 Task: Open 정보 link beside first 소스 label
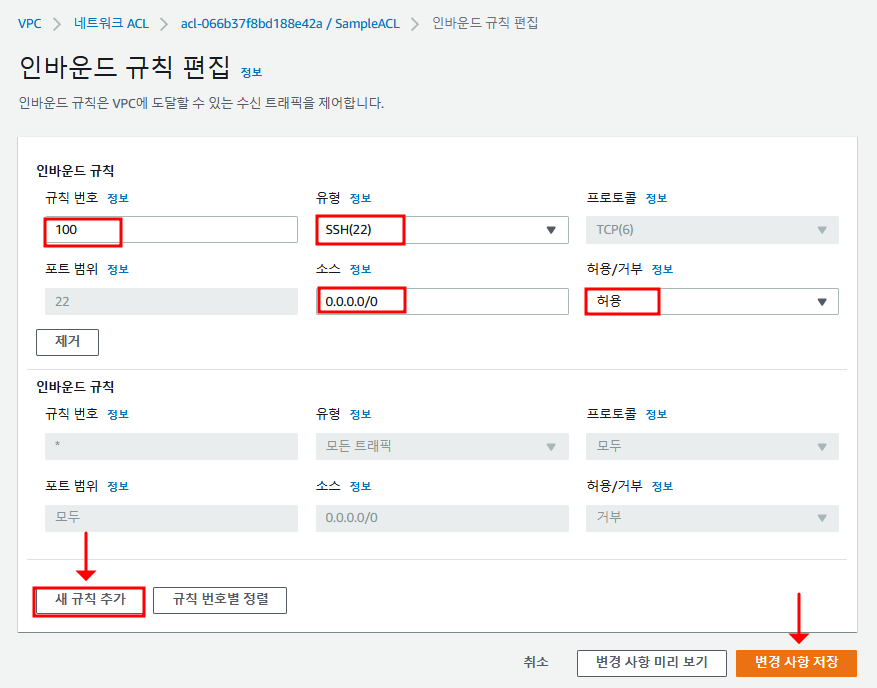click(x=360, y=270)
